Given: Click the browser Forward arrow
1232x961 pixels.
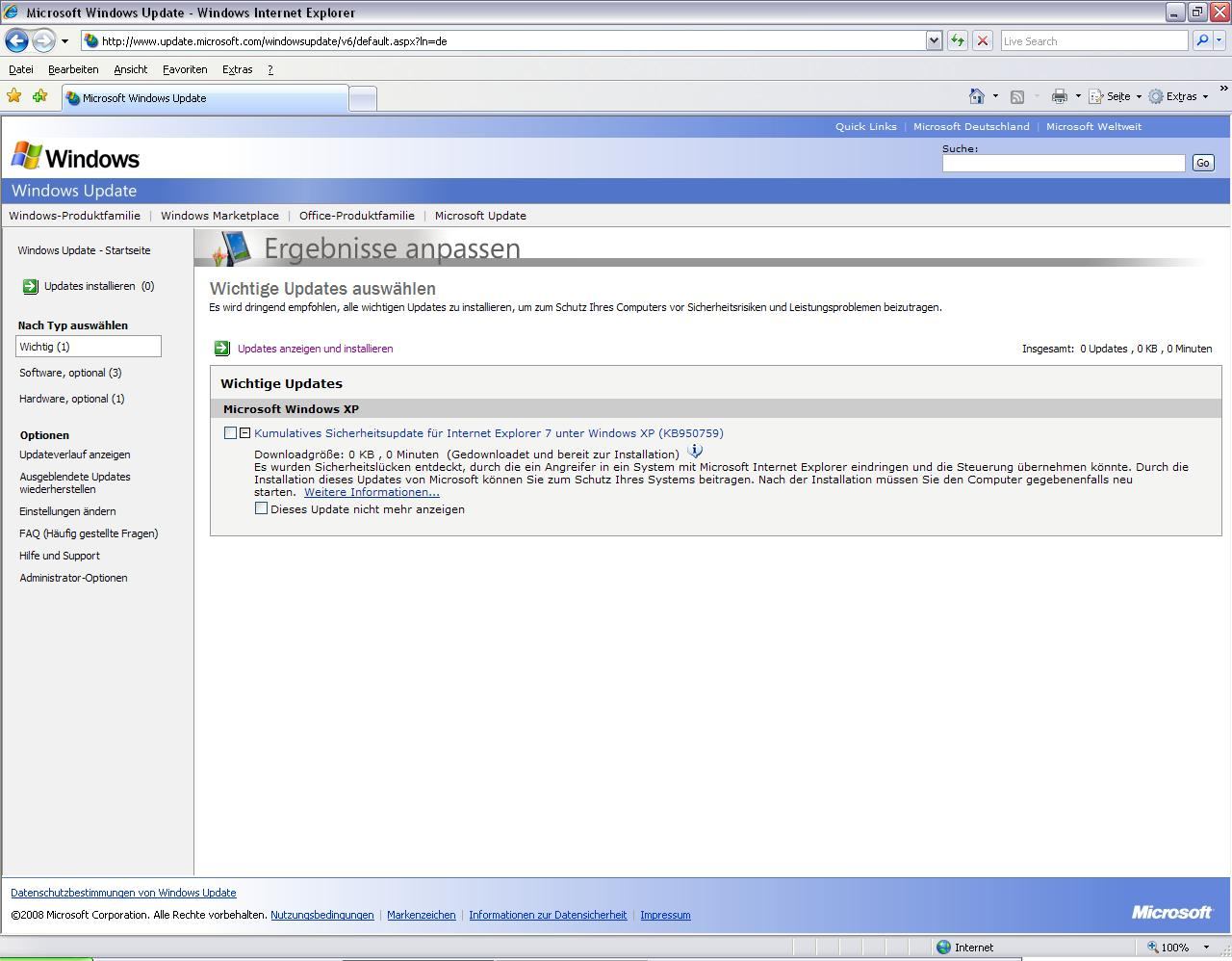Looking at the screenshot, I should pos(43,40).
